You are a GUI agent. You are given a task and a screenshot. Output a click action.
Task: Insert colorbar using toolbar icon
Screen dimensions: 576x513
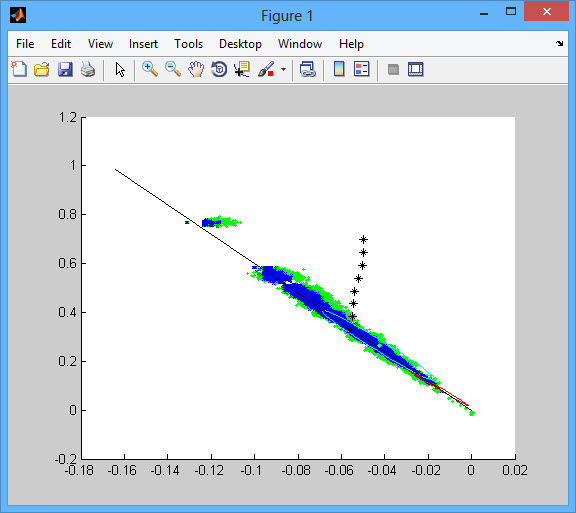pos(339,69)
